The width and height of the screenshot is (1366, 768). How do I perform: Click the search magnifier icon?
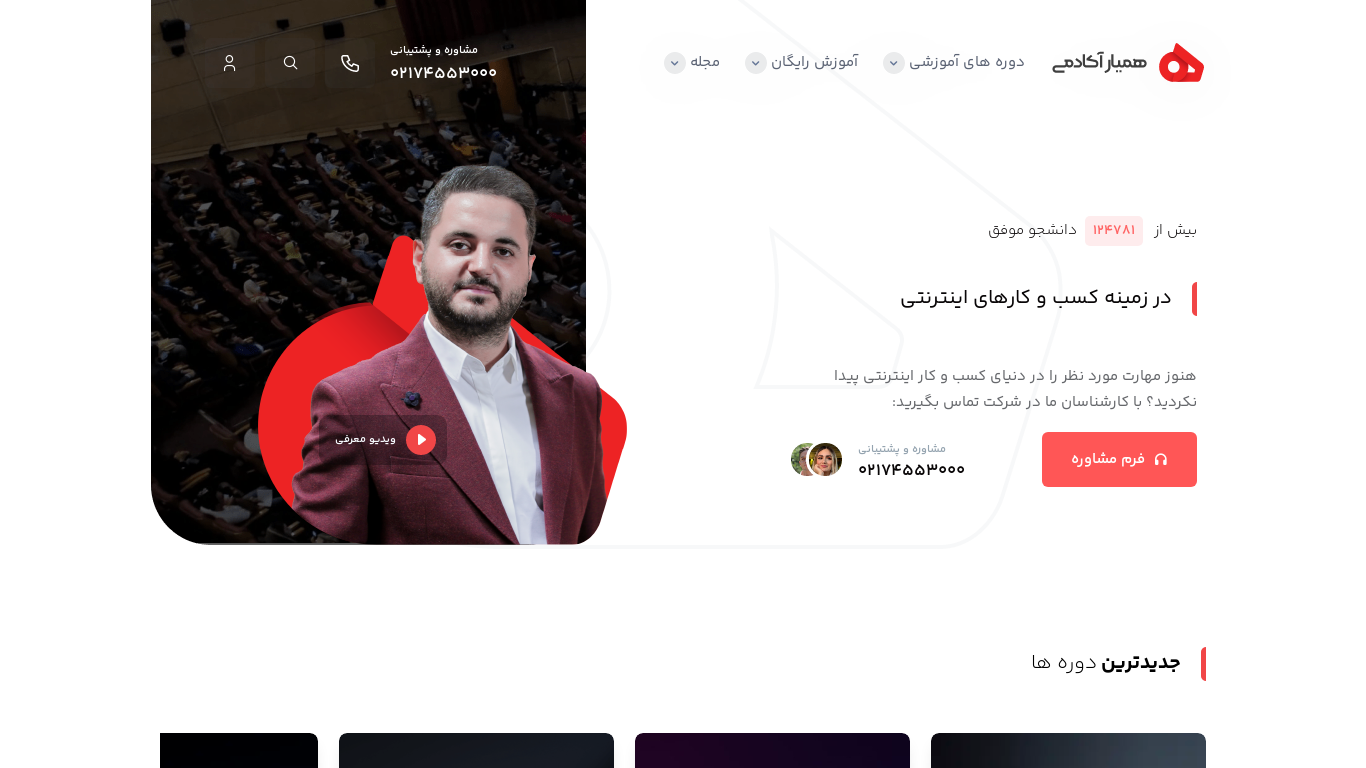click(x=290, y=63)
